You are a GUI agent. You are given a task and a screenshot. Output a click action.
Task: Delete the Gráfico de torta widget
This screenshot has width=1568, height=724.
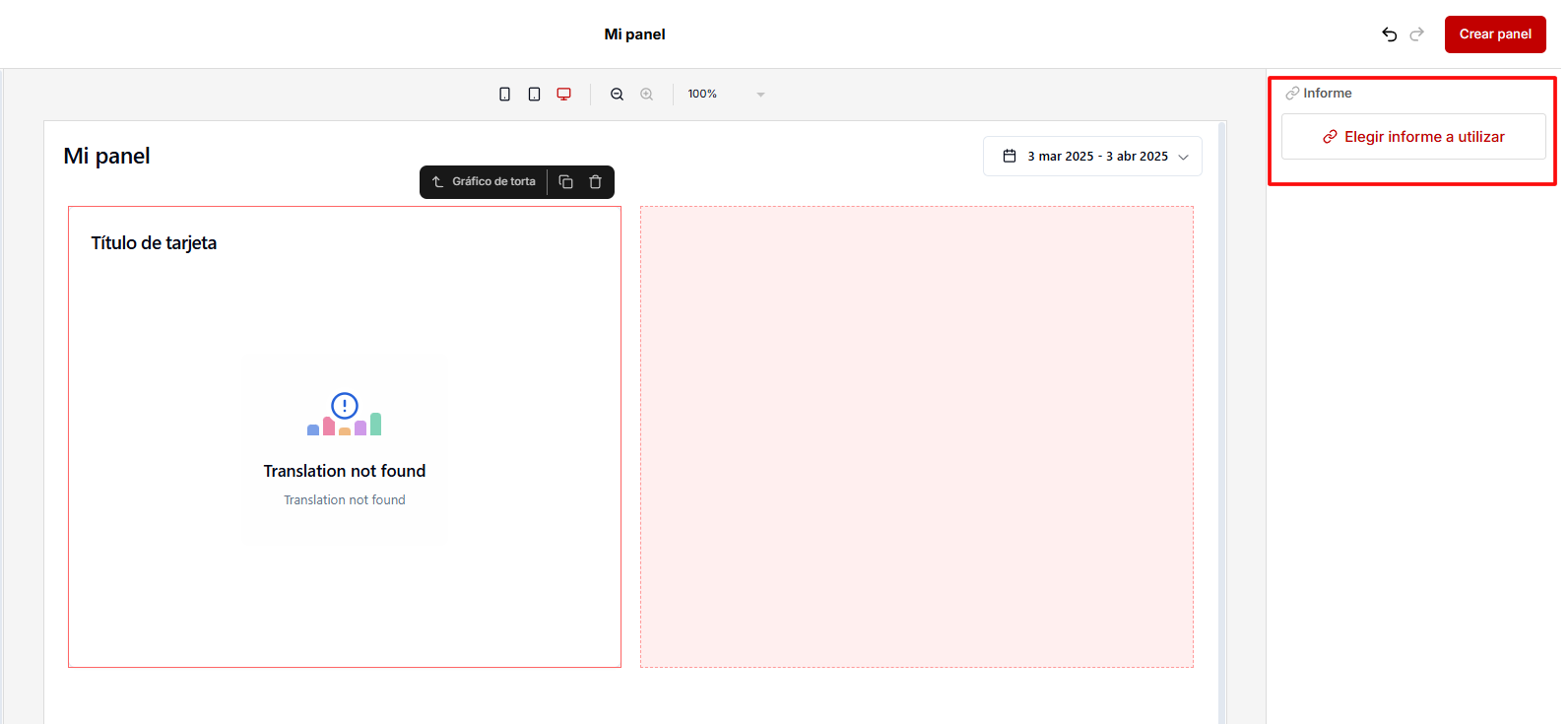(595, 182)
